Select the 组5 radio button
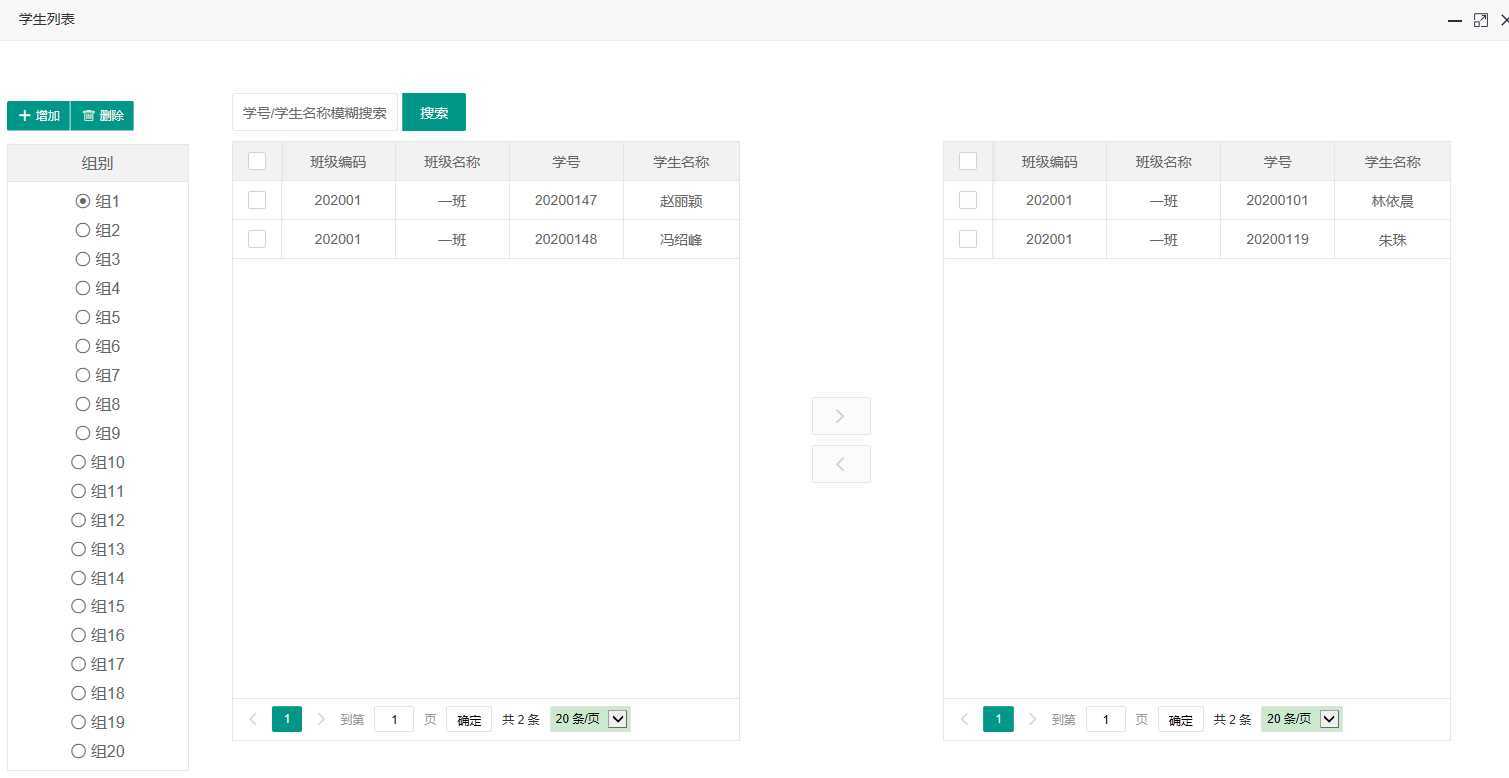The width and height of the screenshot is (1509, 778). click(83, 317)
